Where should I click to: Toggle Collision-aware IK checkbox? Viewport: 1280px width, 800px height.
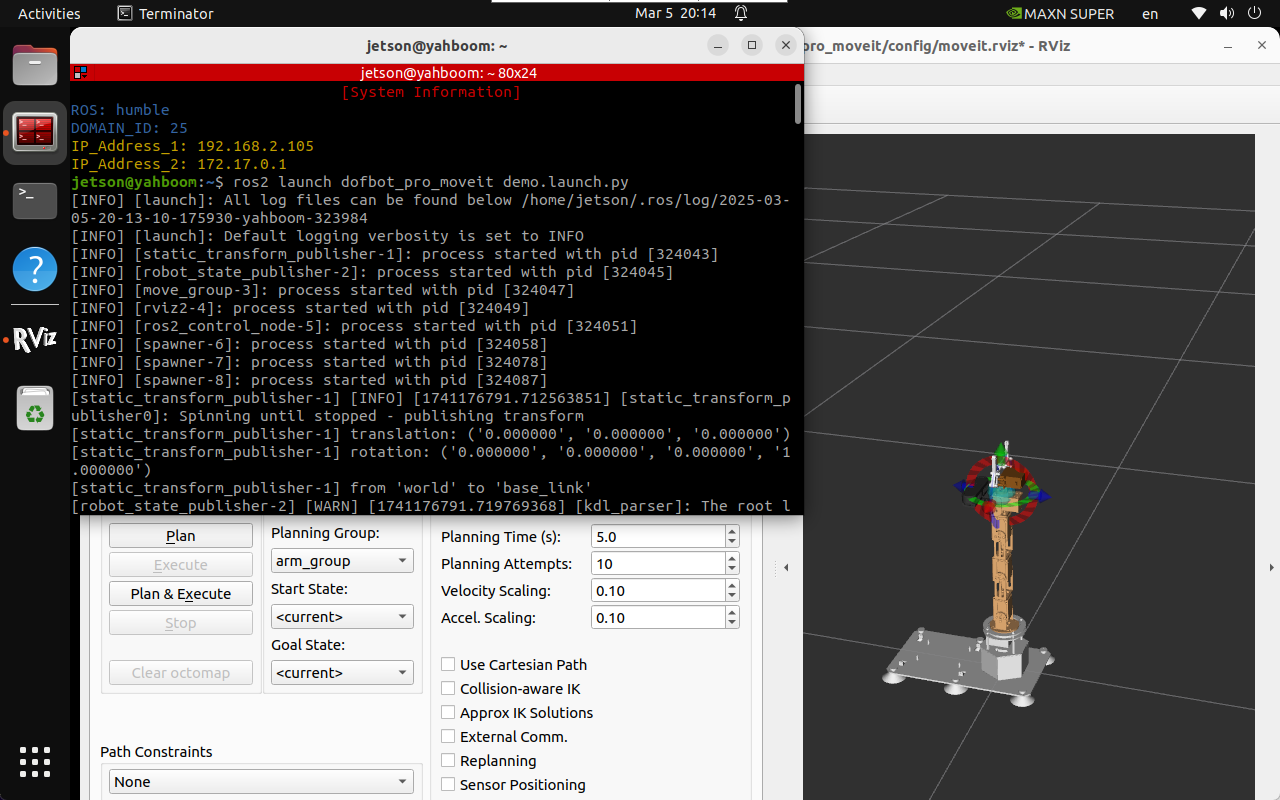[x=448, y=688]
